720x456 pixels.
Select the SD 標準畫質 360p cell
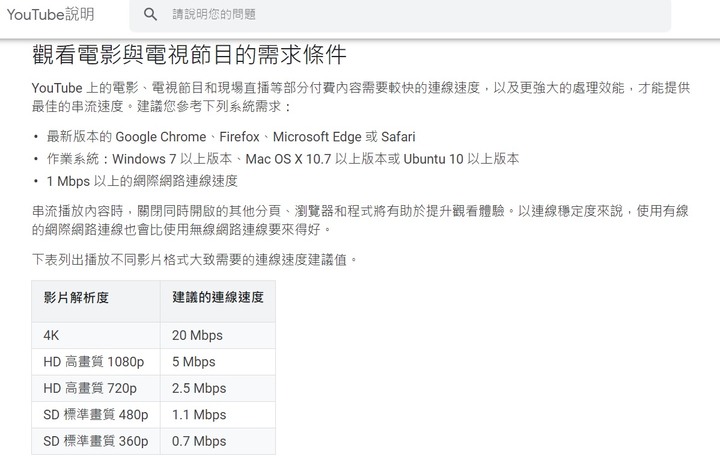pyautogui.click(x=96, y=441)
